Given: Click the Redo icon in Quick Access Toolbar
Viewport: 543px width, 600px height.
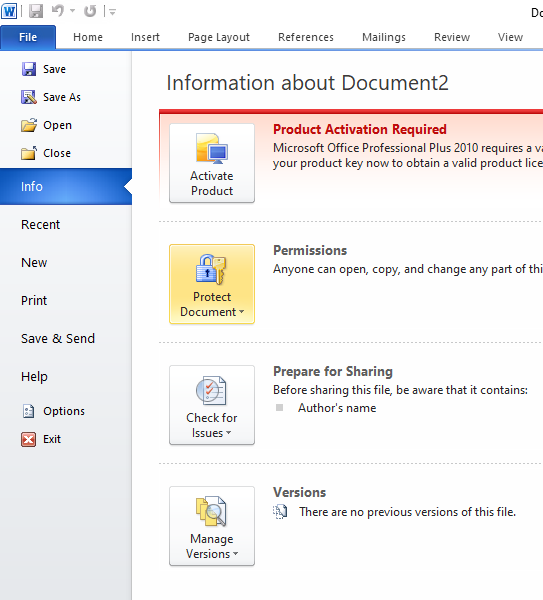Looking at the screenshot, I should pyautogui.click(x=90, y=11).
